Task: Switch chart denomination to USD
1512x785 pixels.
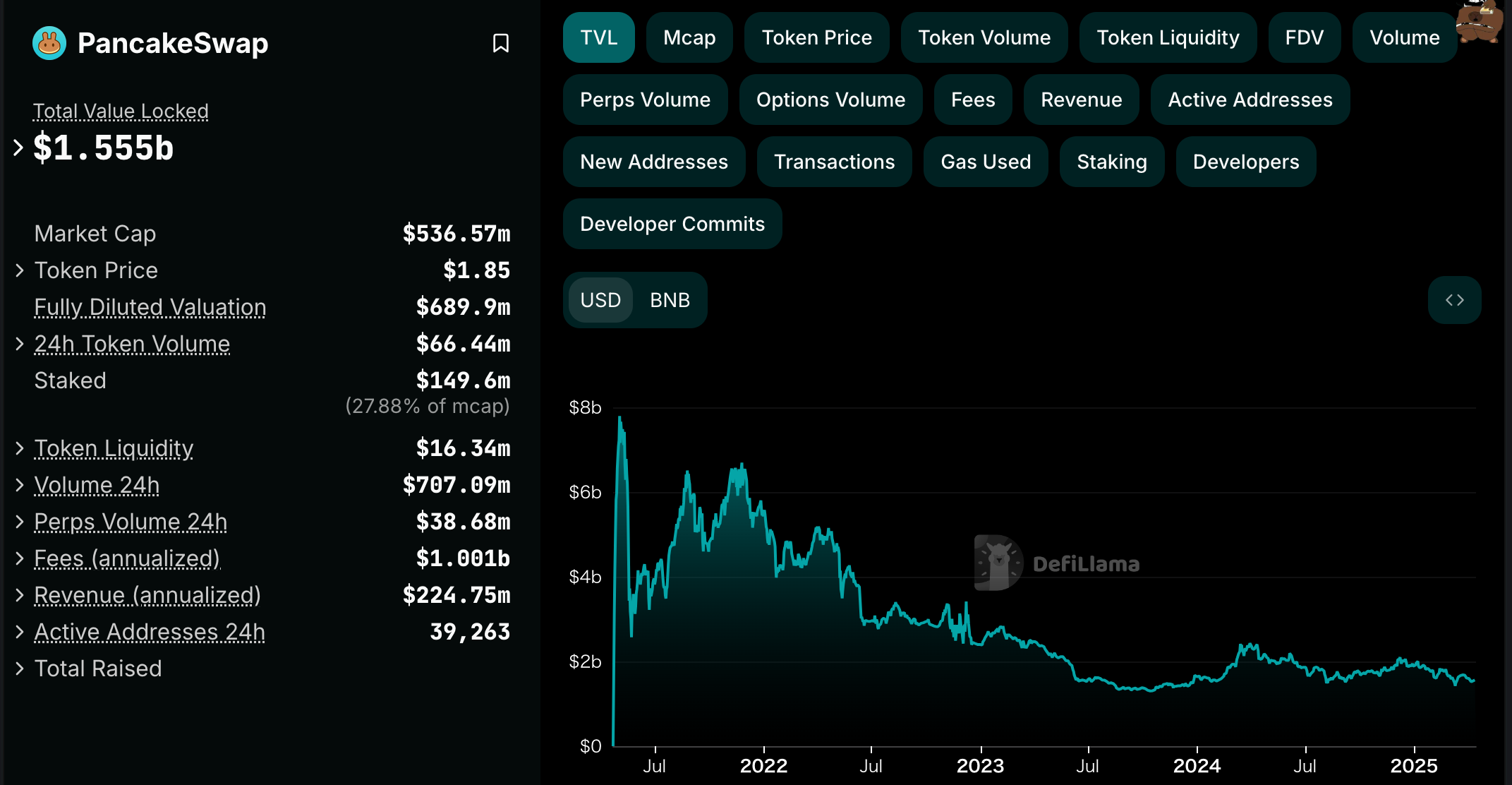Action: (x=600, y=300)
